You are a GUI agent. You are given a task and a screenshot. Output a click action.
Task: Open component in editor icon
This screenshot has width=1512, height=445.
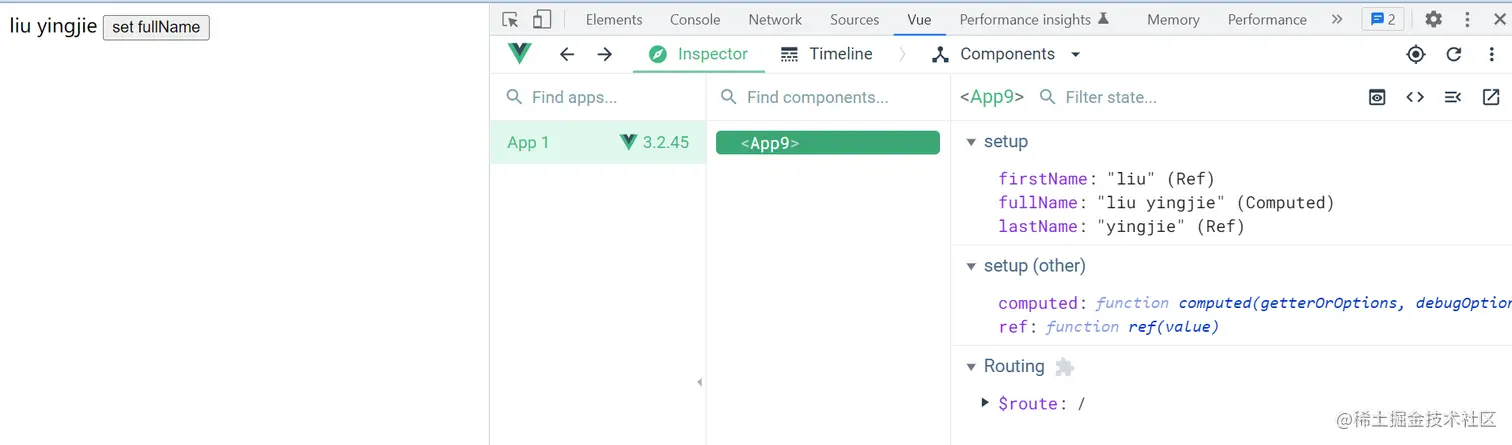click(x=1491, y=97)
